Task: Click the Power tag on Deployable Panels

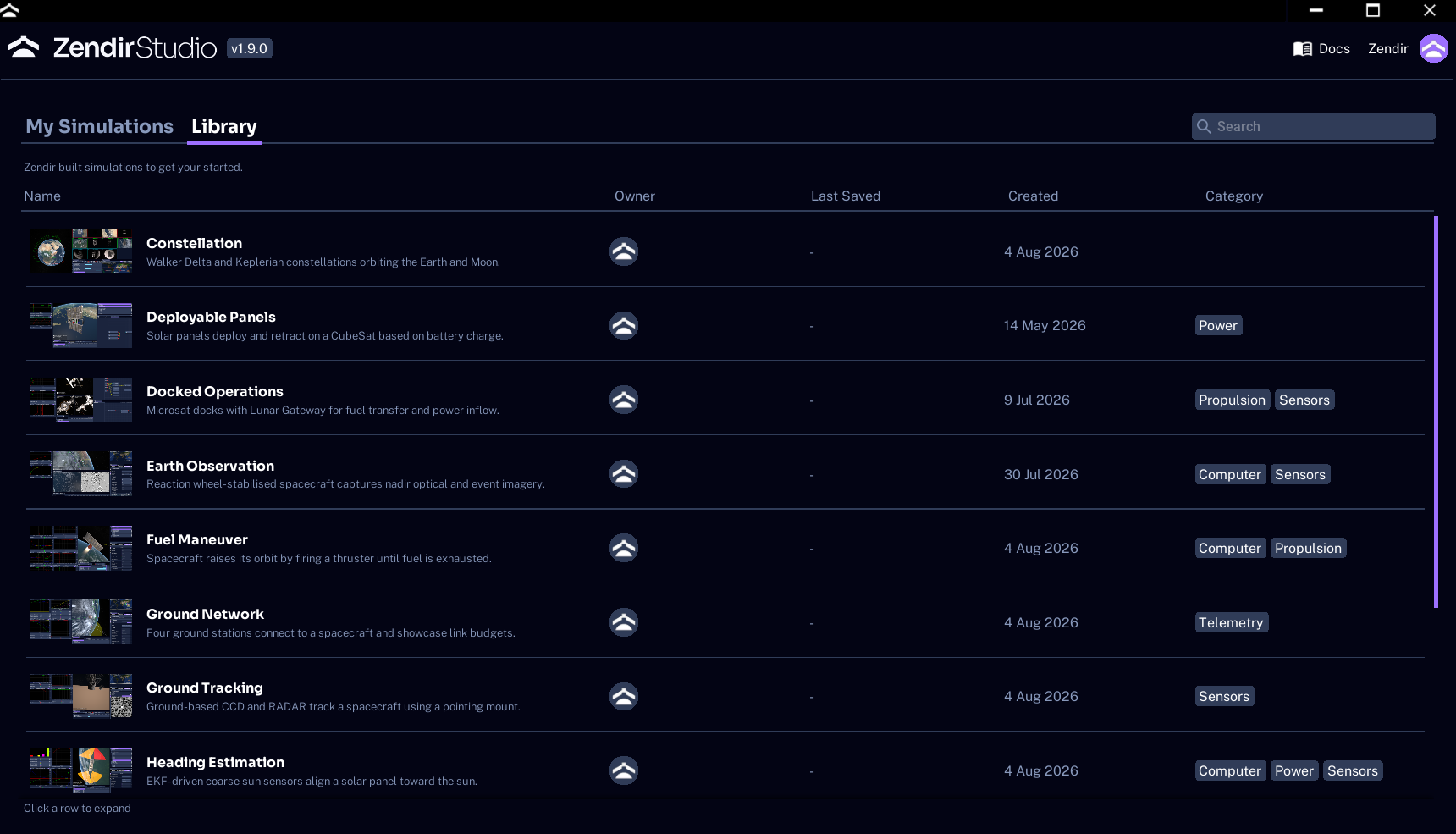Action: [x=1218, y=325]
